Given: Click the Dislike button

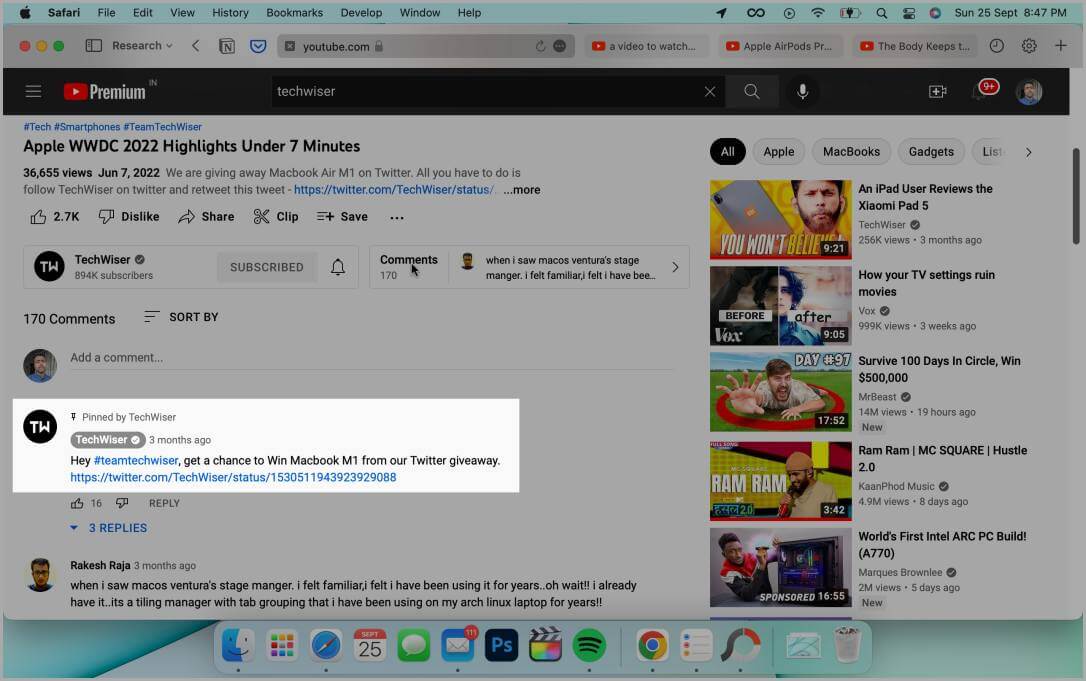Looking at the screenshot, I should 129,217.
